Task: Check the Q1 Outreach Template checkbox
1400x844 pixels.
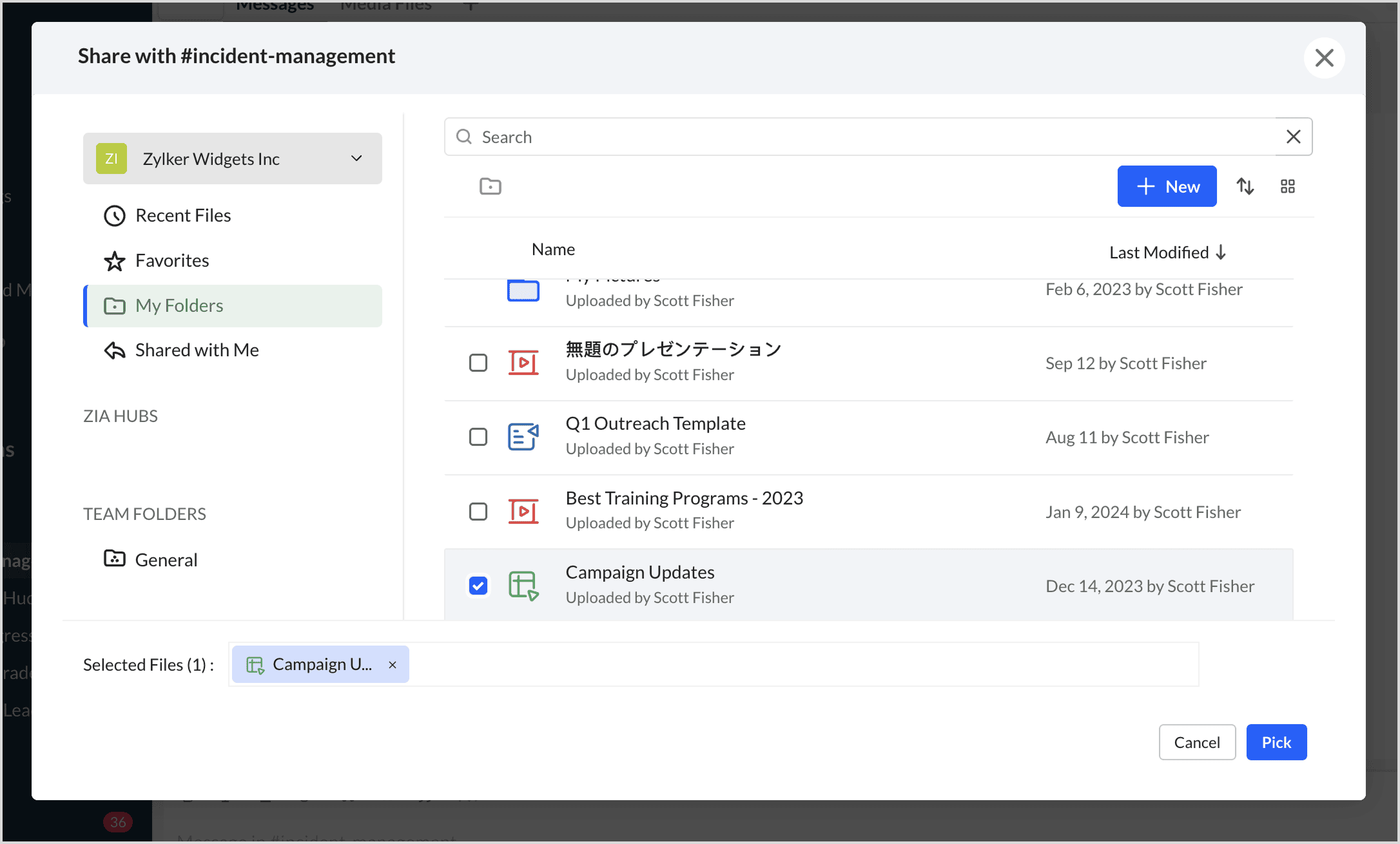Action: 478,437
